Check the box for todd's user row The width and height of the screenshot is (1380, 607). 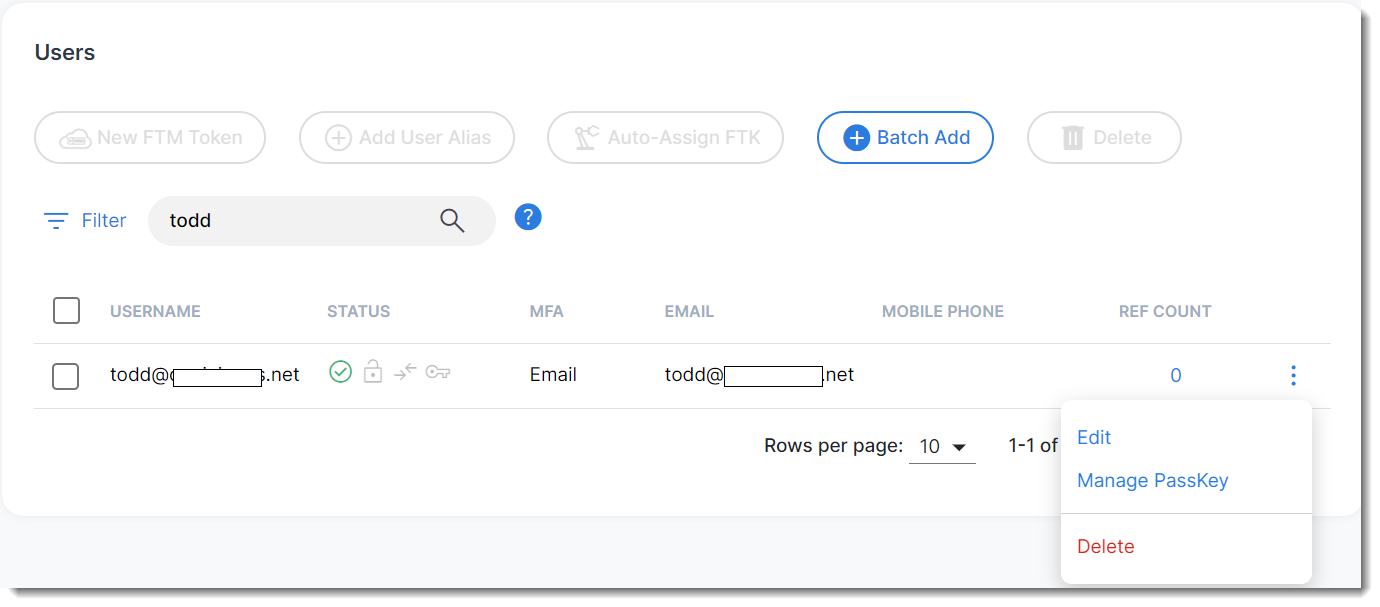pyautogui.click(x=66, y=376)
